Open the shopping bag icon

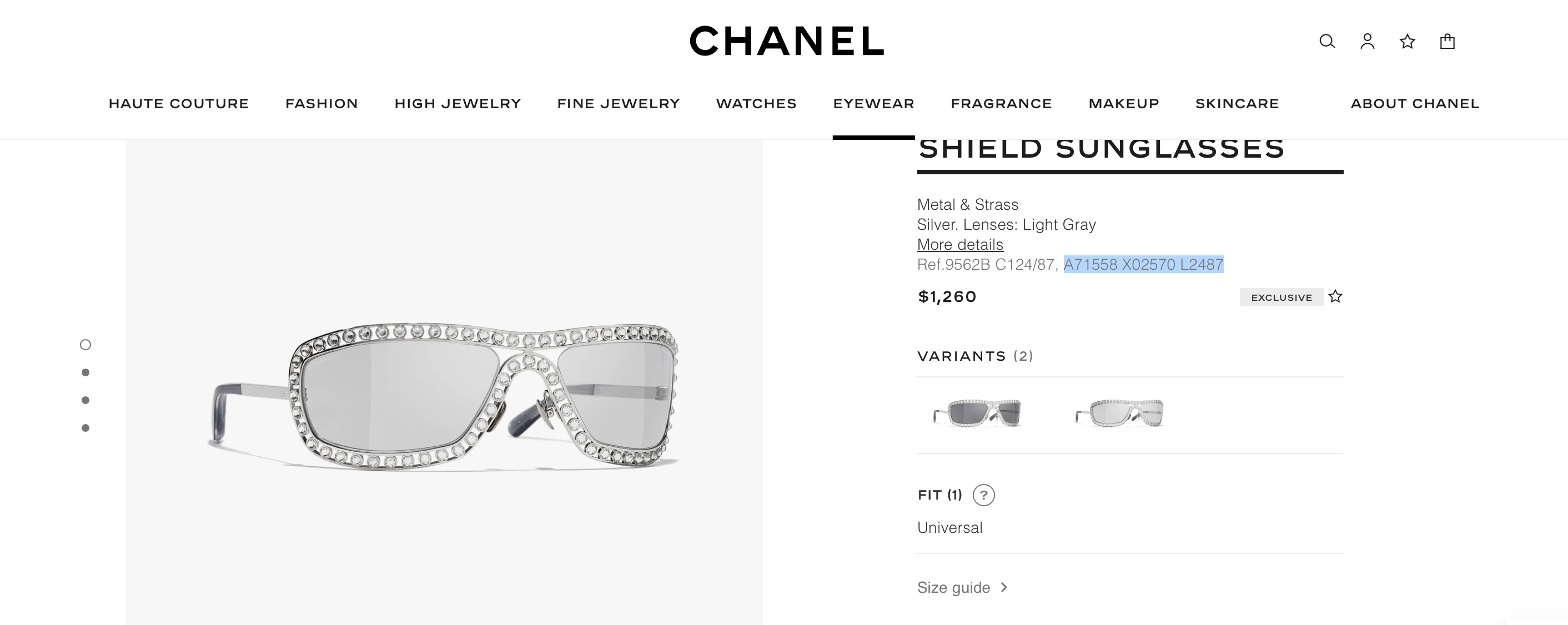pos(1448,42)
